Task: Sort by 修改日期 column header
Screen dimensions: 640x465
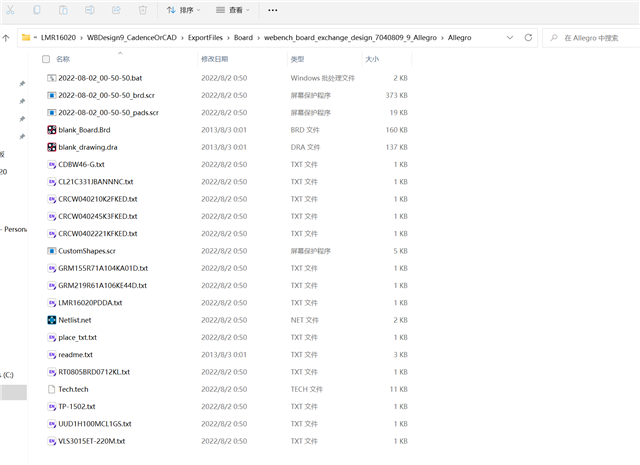Action: [215, 59]
